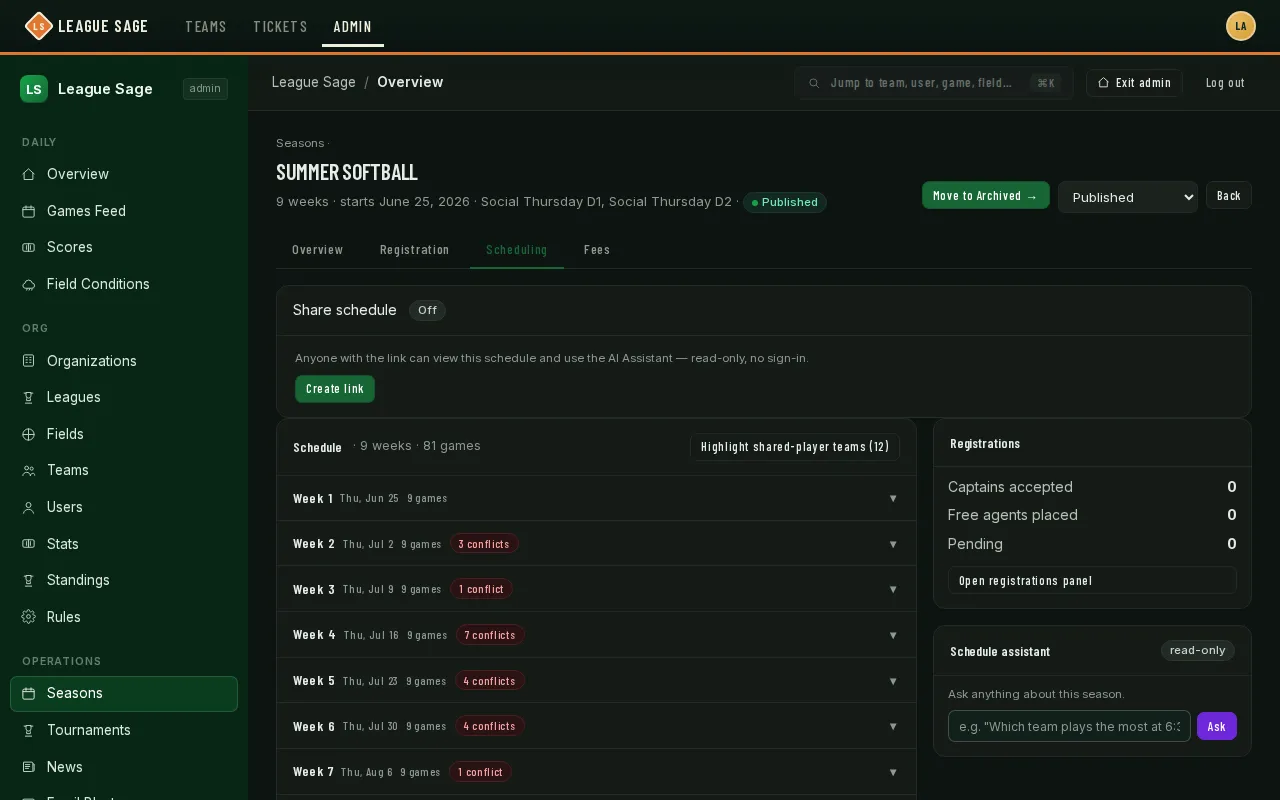Image resolution: width=1280 pixels, height=800 pixels.
Task: Click the Rules gear icon
Action: 29,617
